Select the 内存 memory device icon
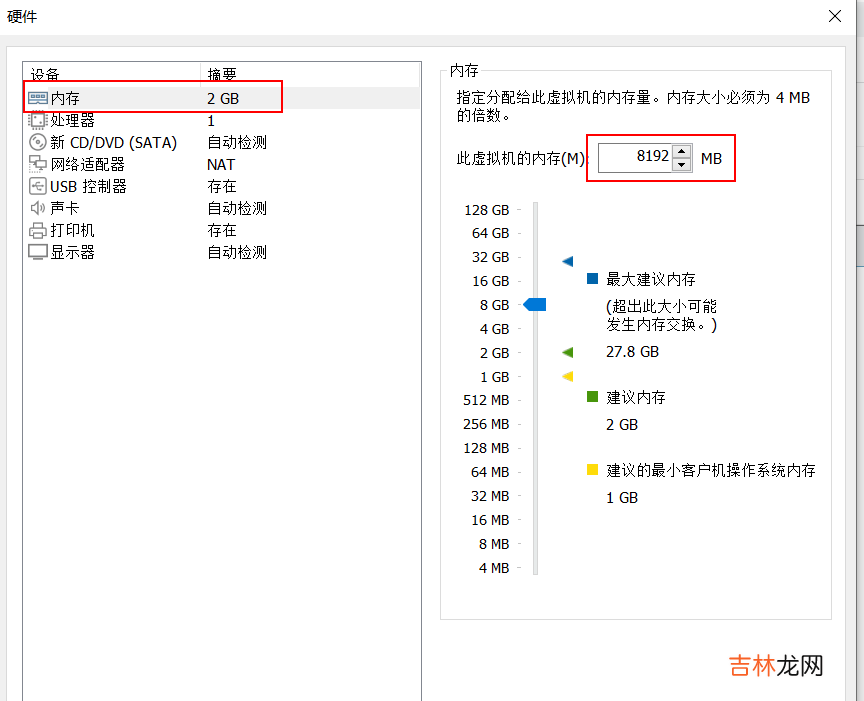 click(x=38, y=98)
